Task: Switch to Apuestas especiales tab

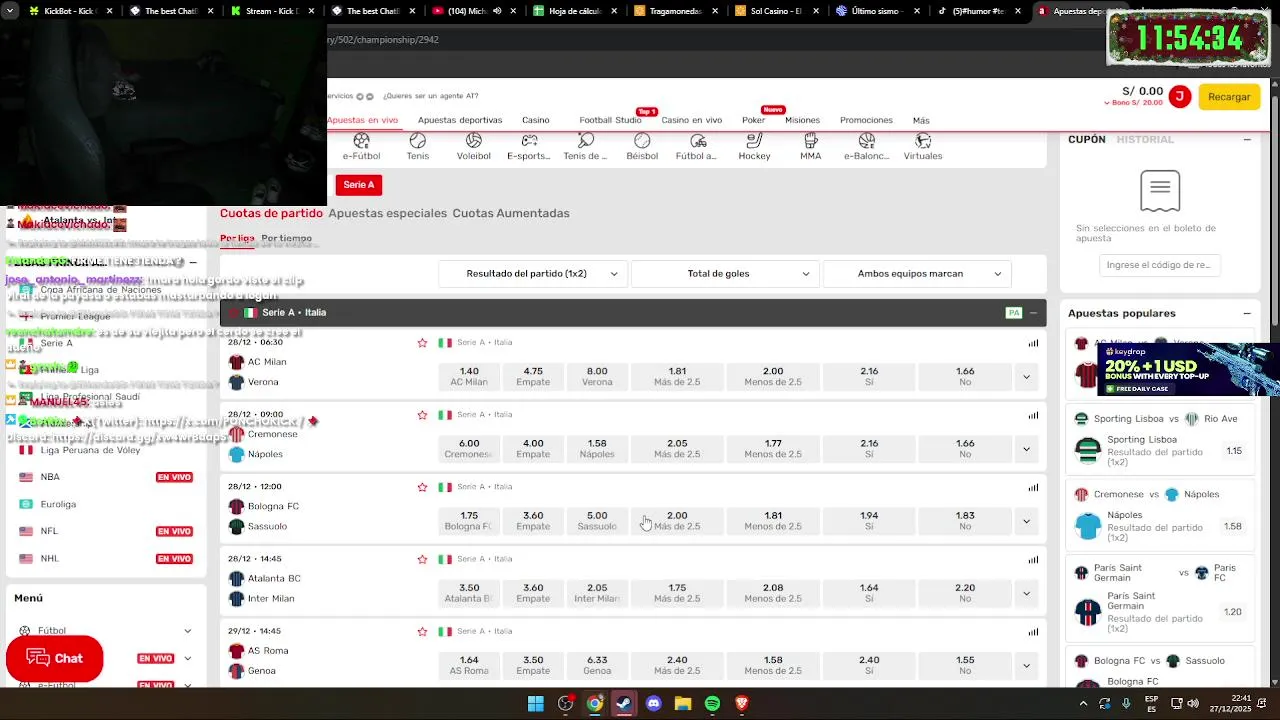Action: (x=387, y=213)
